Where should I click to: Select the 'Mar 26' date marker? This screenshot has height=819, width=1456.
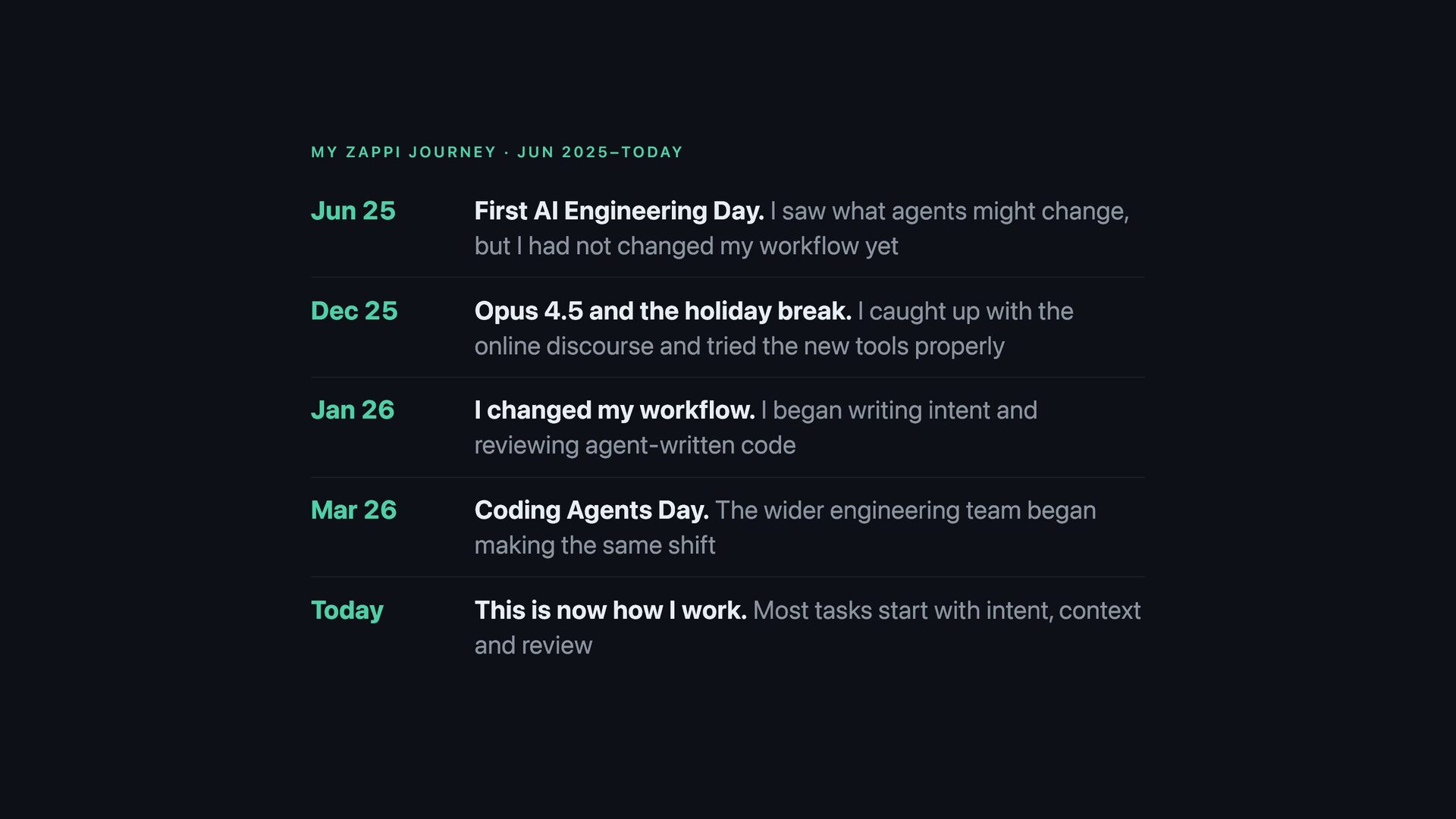[x=354, y=510]
